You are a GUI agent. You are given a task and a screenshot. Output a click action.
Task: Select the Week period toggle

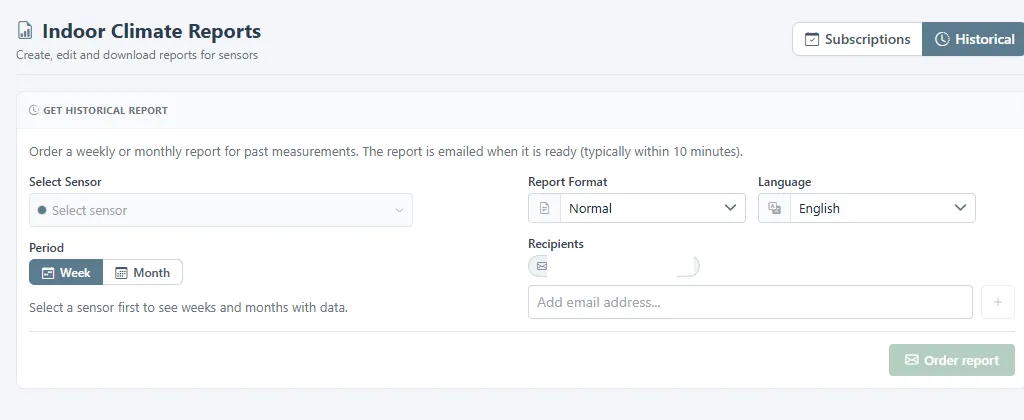(x=66, y=272)
